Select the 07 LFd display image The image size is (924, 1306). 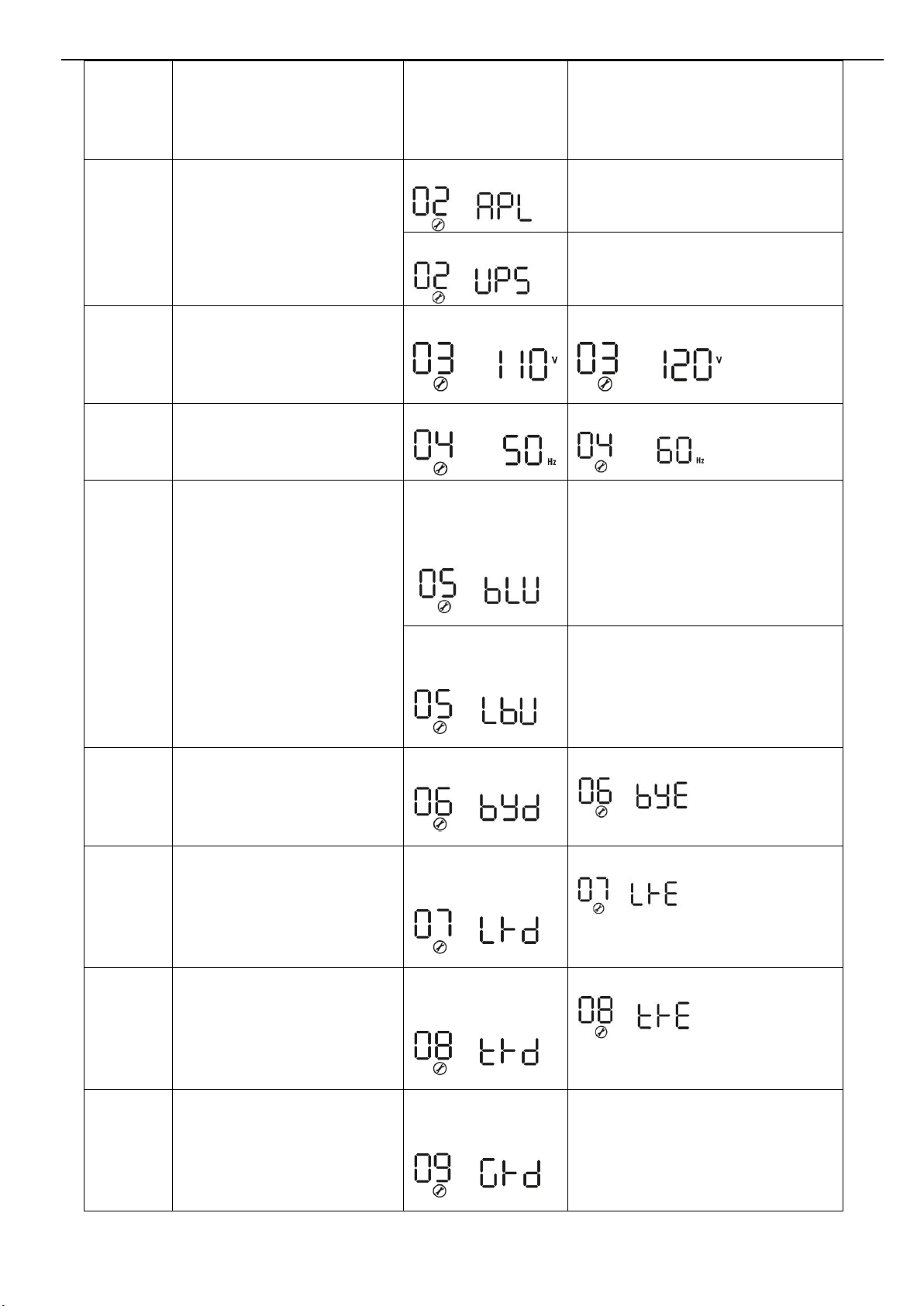477,929
